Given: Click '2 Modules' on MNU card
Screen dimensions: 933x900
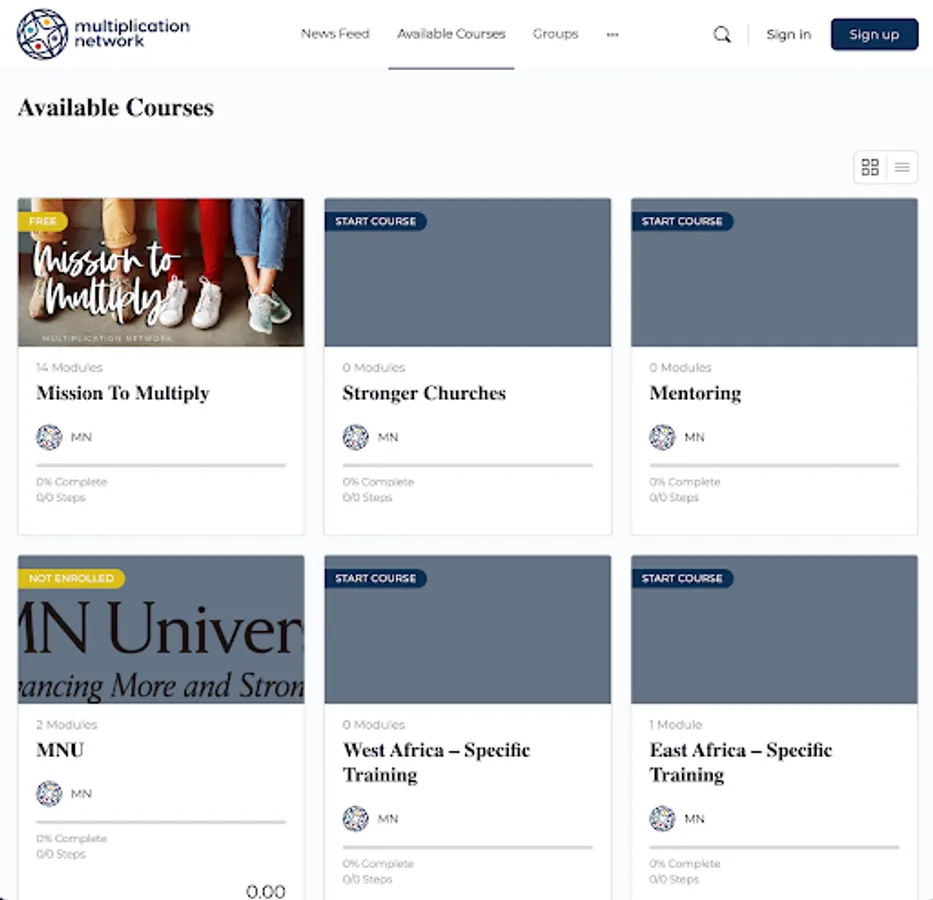Looking at the screenshot, I should coord(67,725).
